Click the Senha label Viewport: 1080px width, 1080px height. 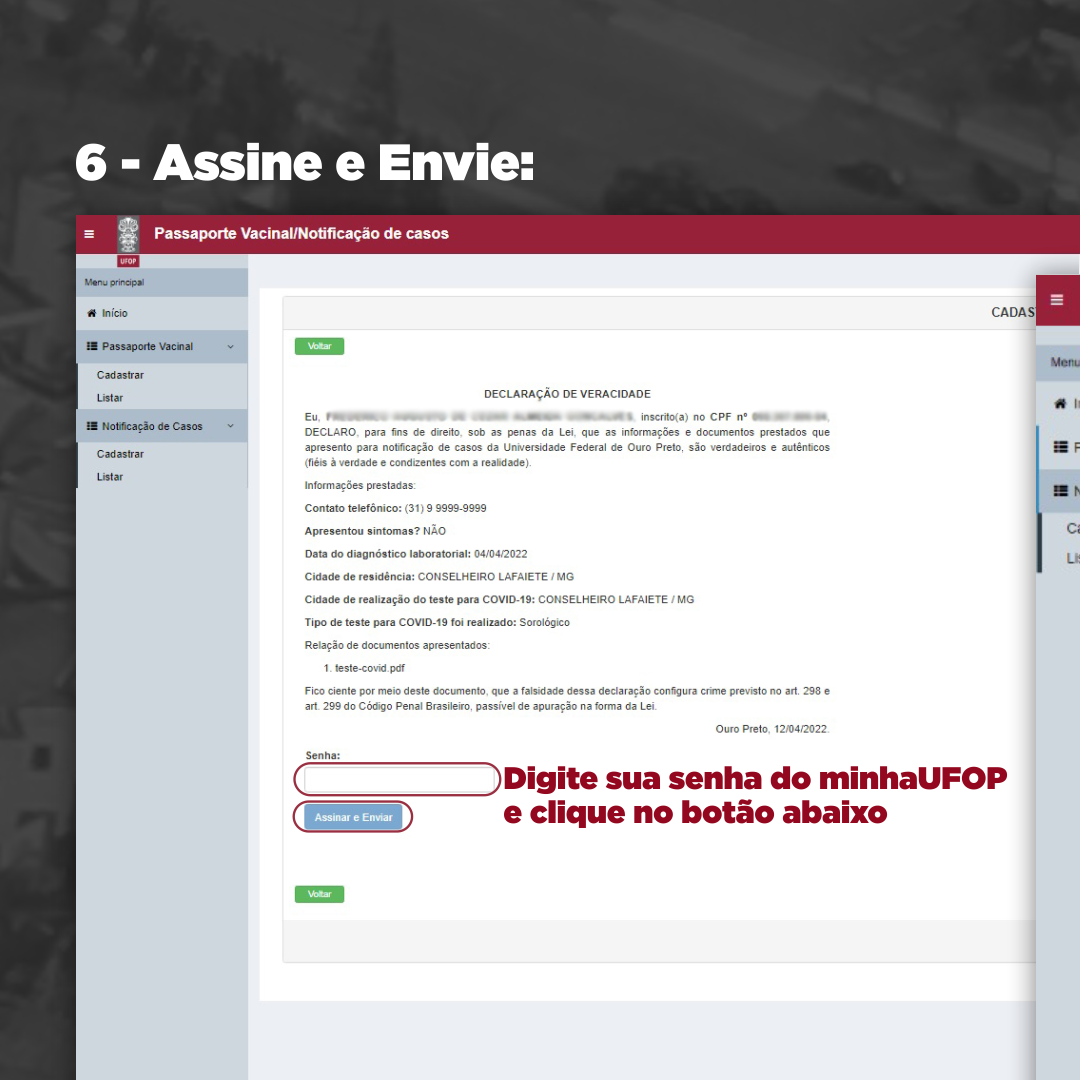[x=323, y=756]
